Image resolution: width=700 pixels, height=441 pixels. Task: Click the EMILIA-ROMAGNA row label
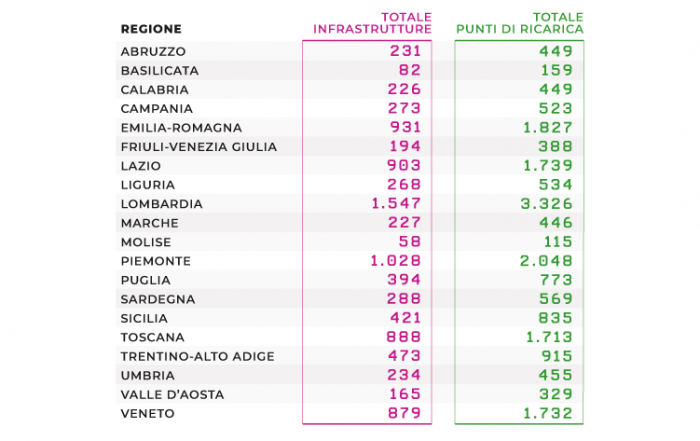pos(181,128)
